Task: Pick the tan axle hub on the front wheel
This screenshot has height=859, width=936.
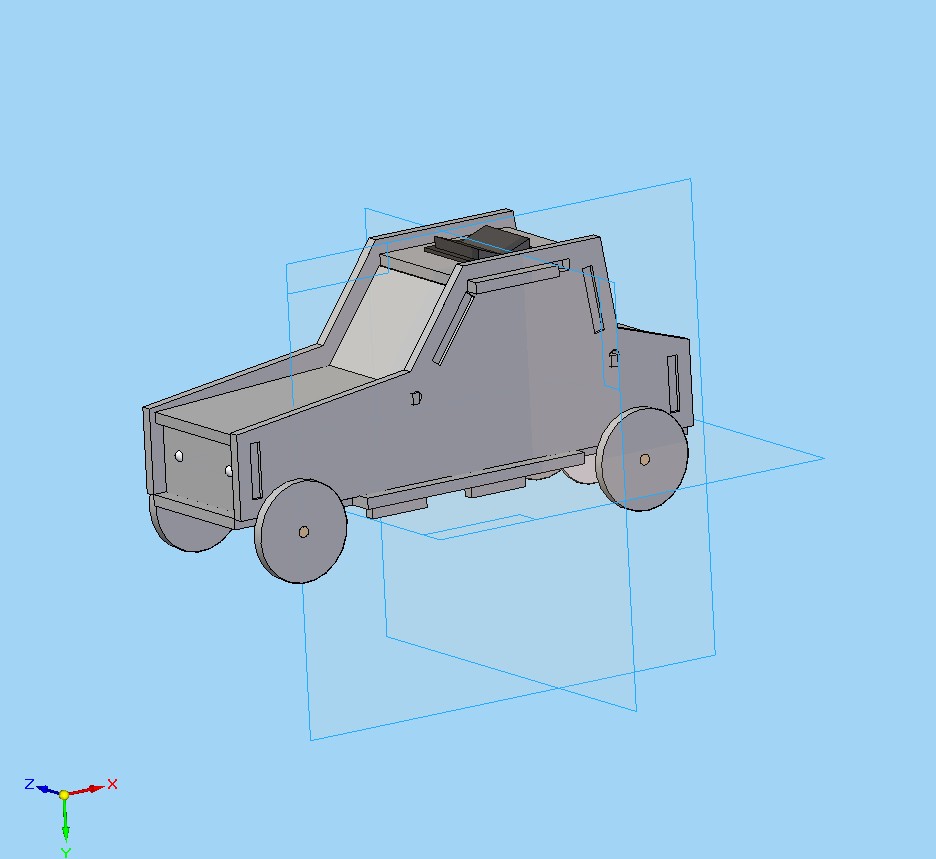Action: pyautogui.click(x=303, y=531)
